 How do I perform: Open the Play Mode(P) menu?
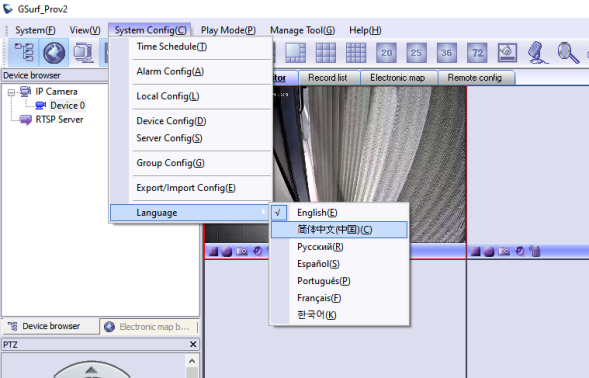tap(228, 30)
